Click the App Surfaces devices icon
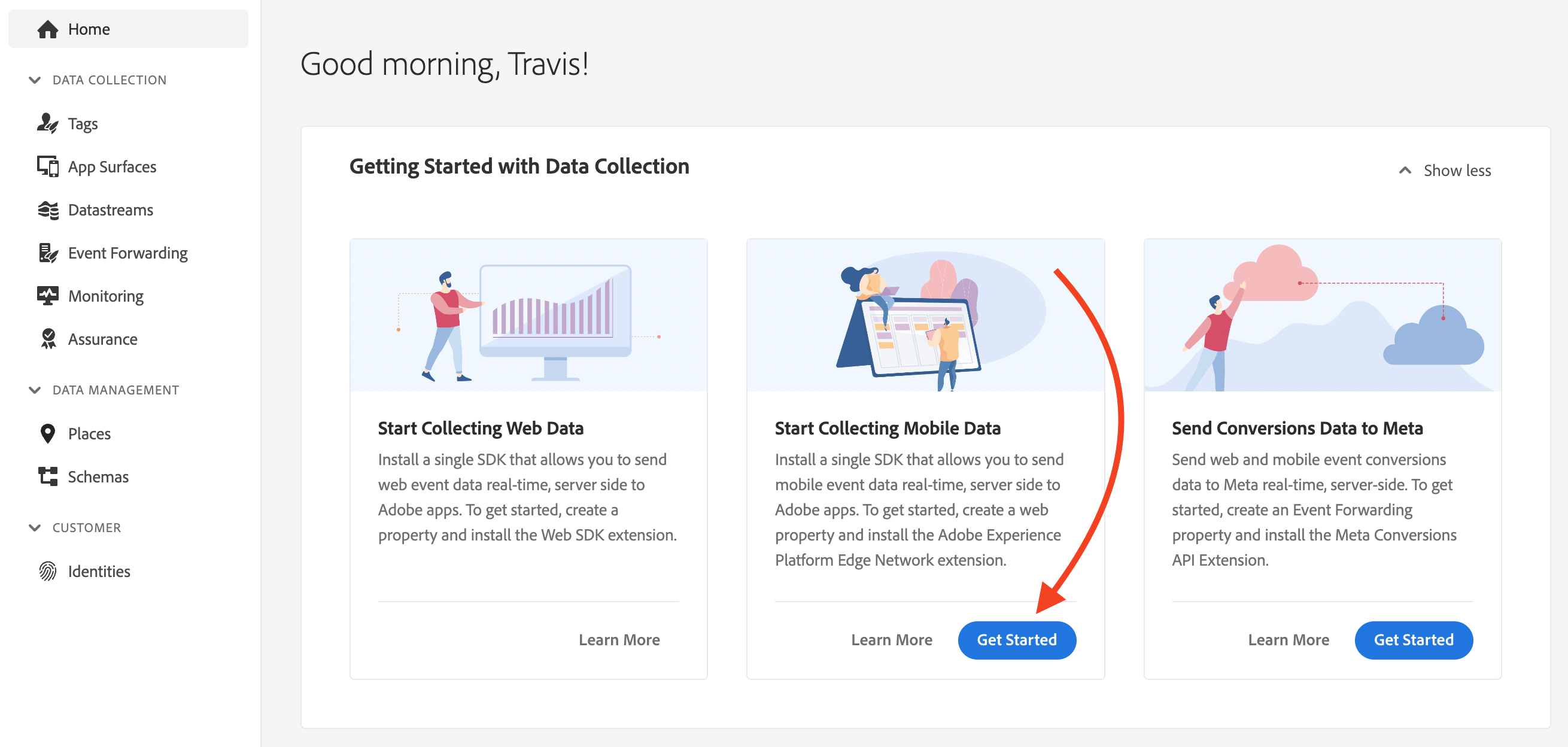Screen dimensions: 1568x747 coord(47,166)
